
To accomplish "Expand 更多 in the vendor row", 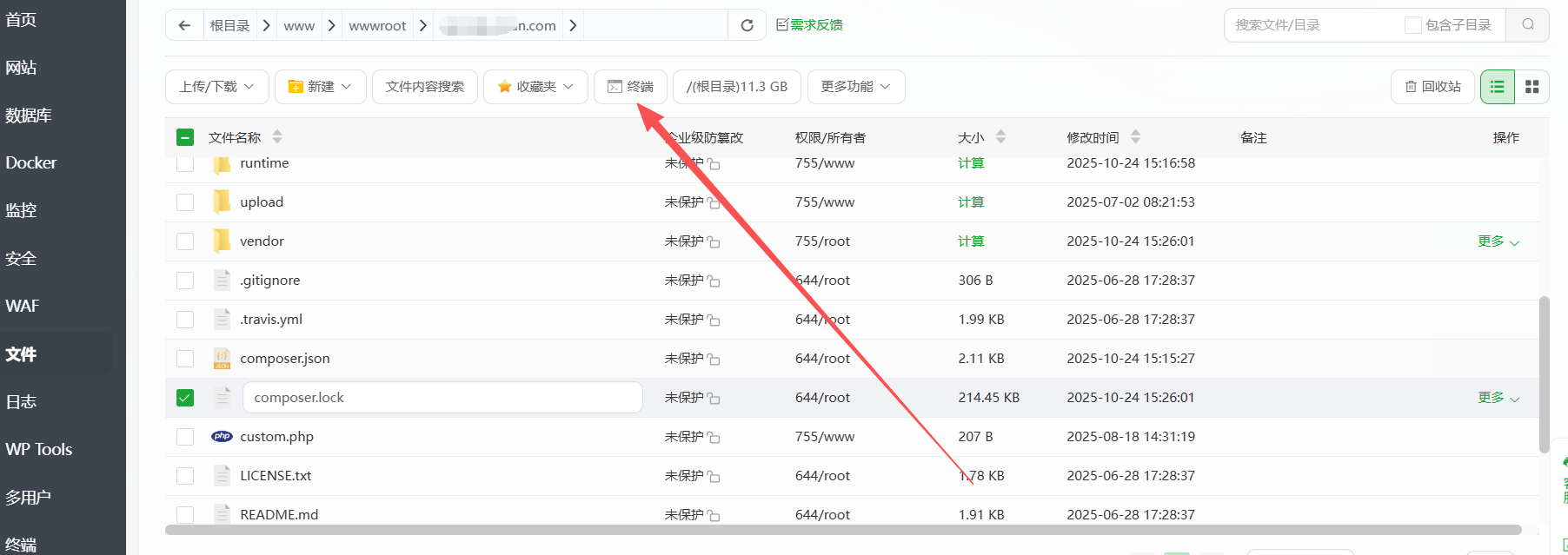I will click(x=1498, y=241).
